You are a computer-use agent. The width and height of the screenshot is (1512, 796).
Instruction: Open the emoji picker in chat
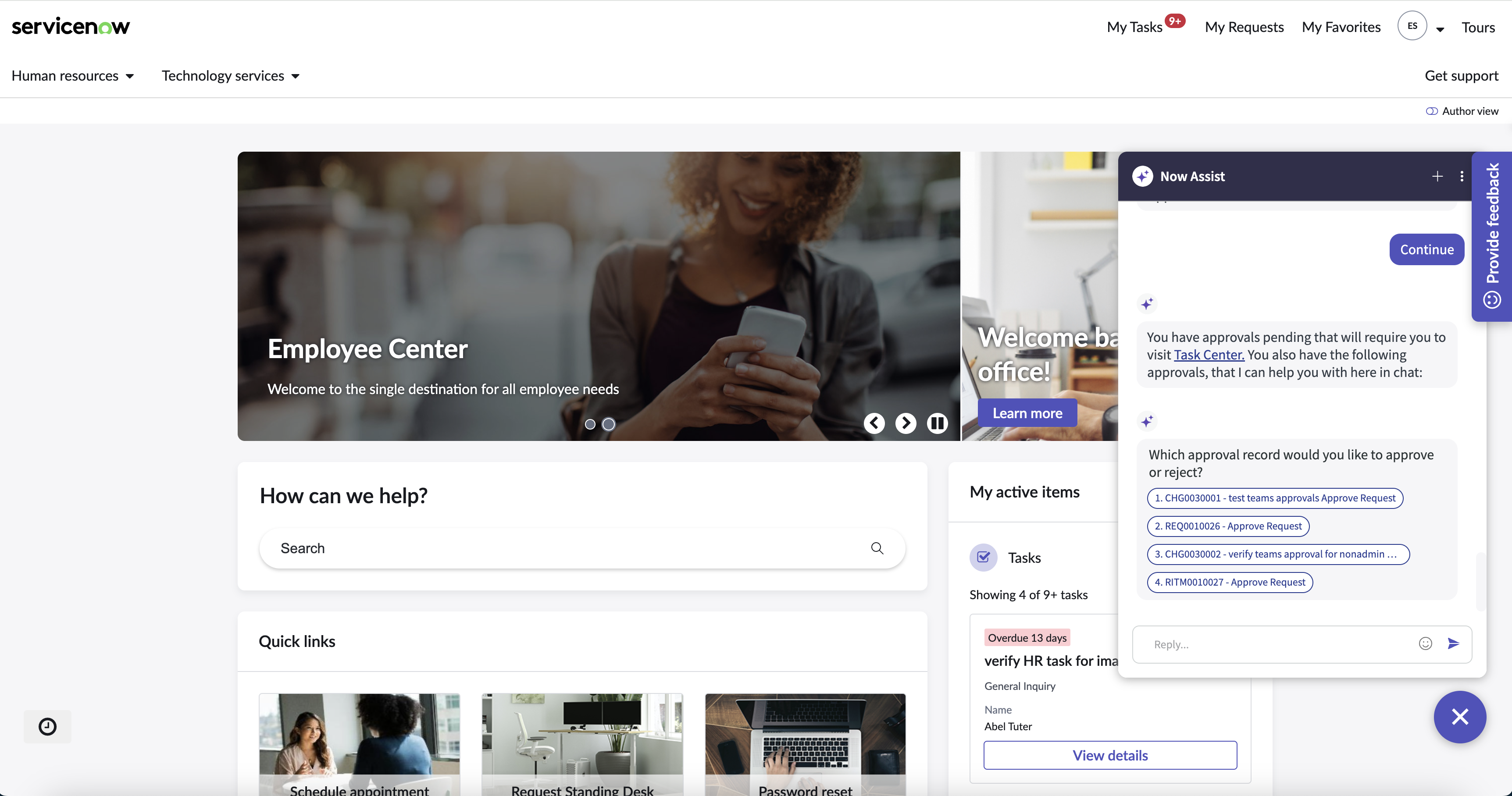point(1425,643)
